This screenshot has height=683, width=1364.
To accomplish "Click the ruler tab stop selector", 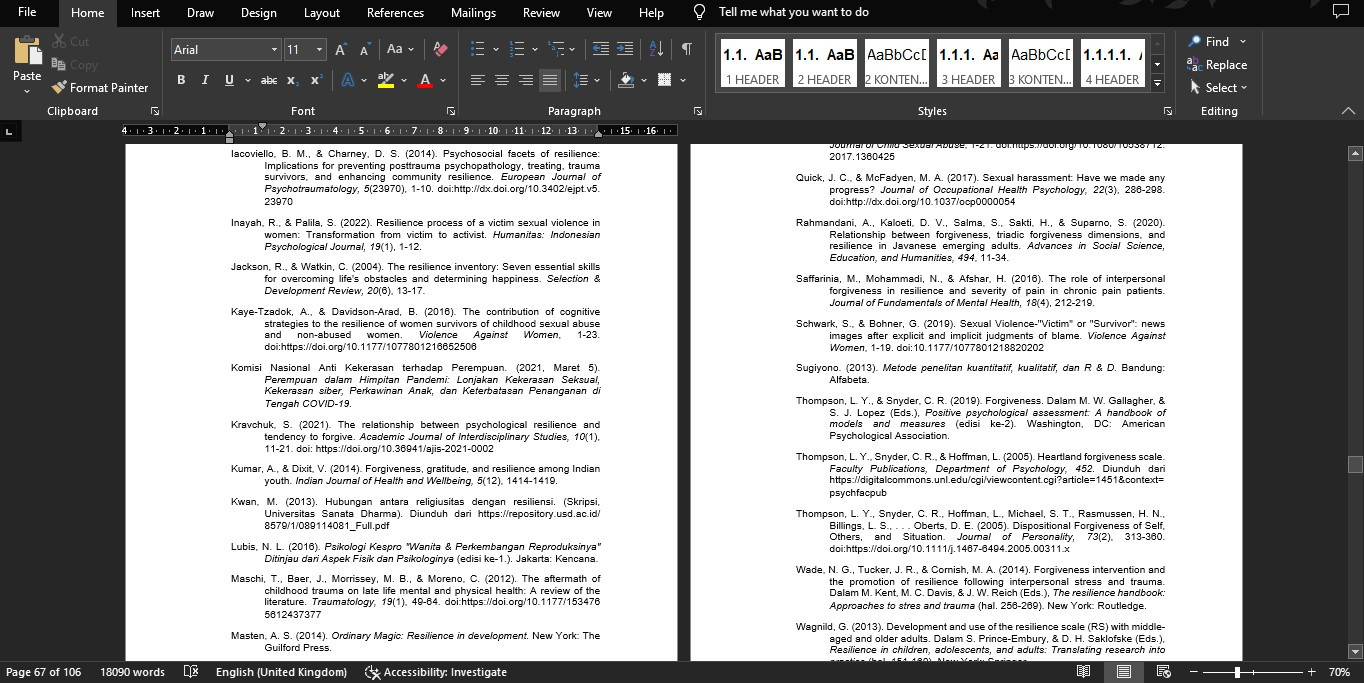I will tap(9, 131).
